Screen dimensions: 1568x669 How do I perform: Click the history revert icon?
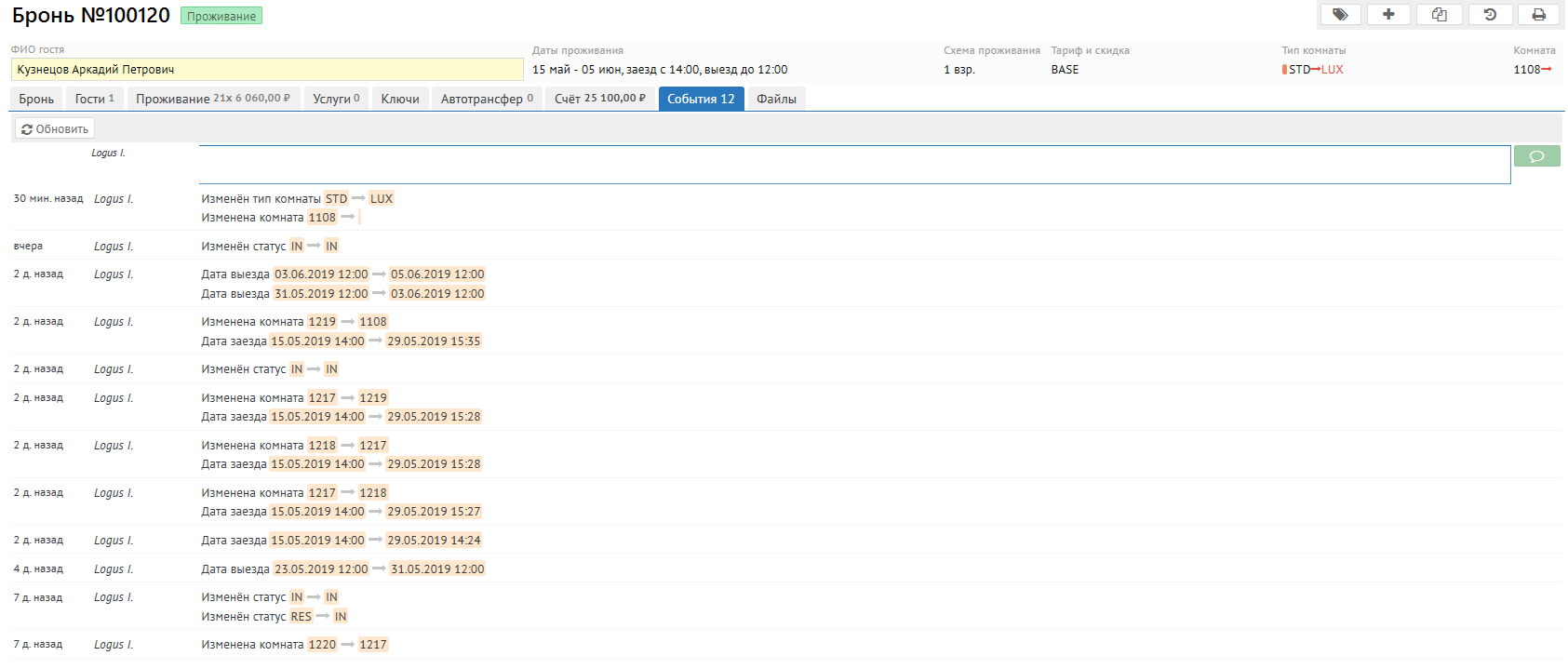coord(1490,14)
